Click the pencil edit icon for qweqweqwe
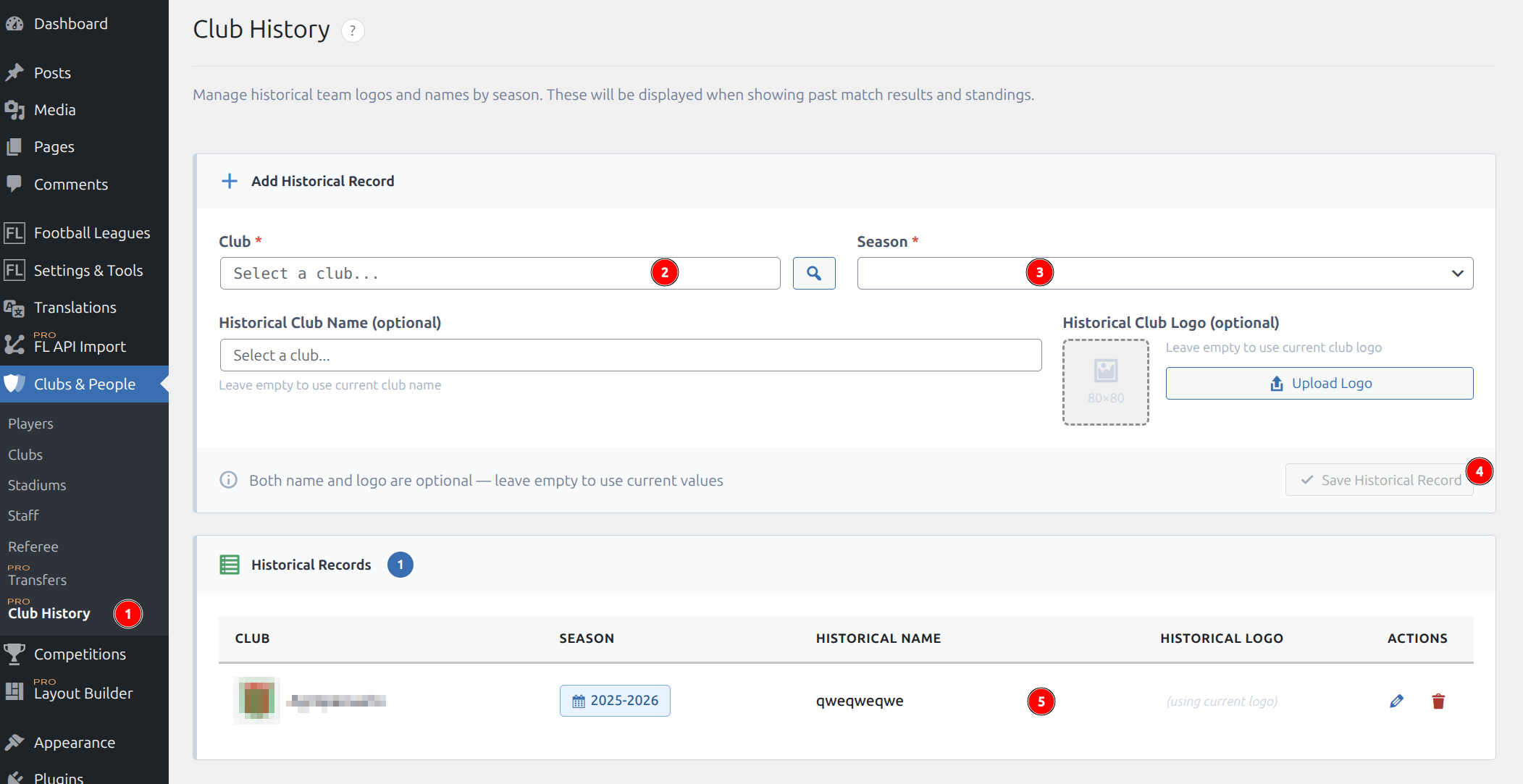The height and width of the screenshot is (784, 1523). 1396,701
